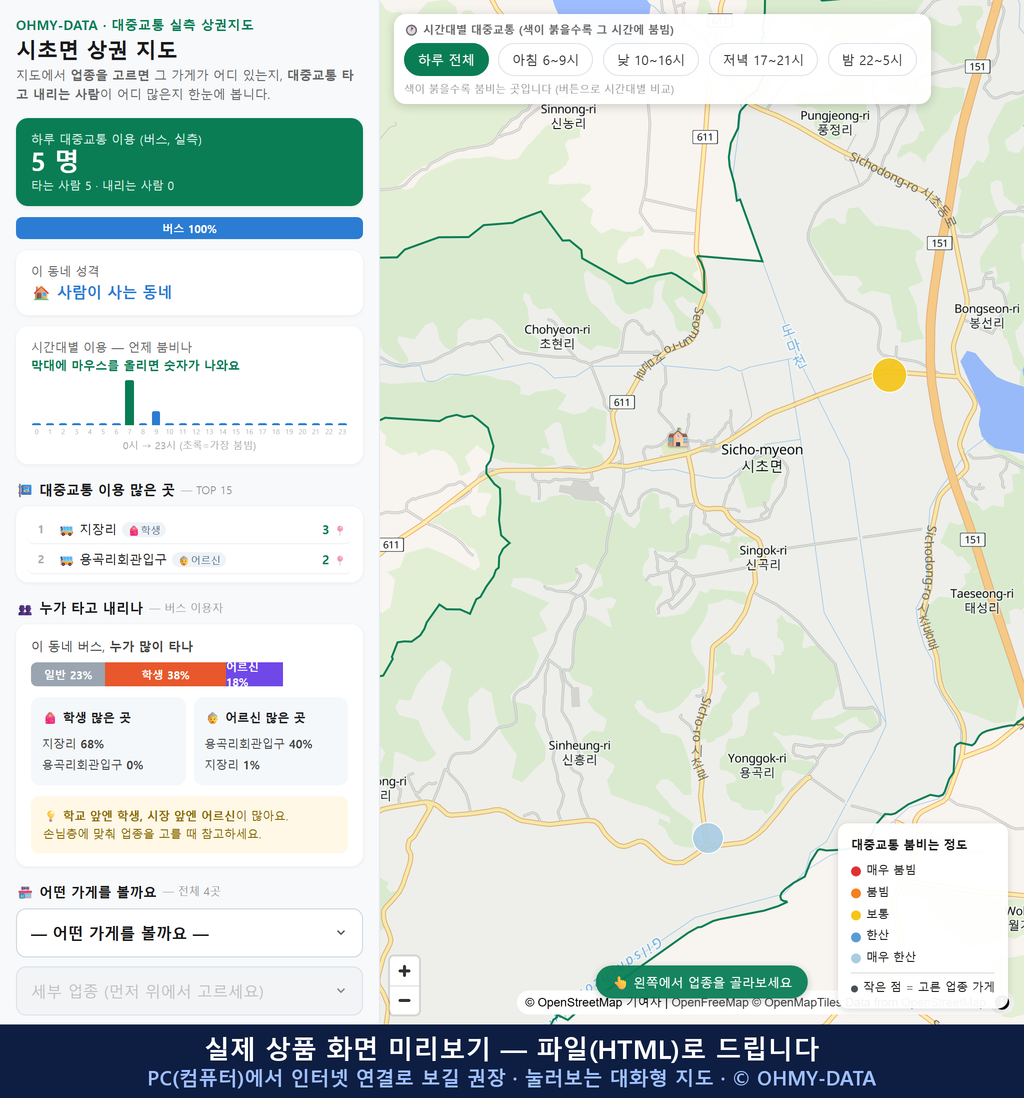Switch to 아침 6~9시 time filter

(x=546, y=60)
